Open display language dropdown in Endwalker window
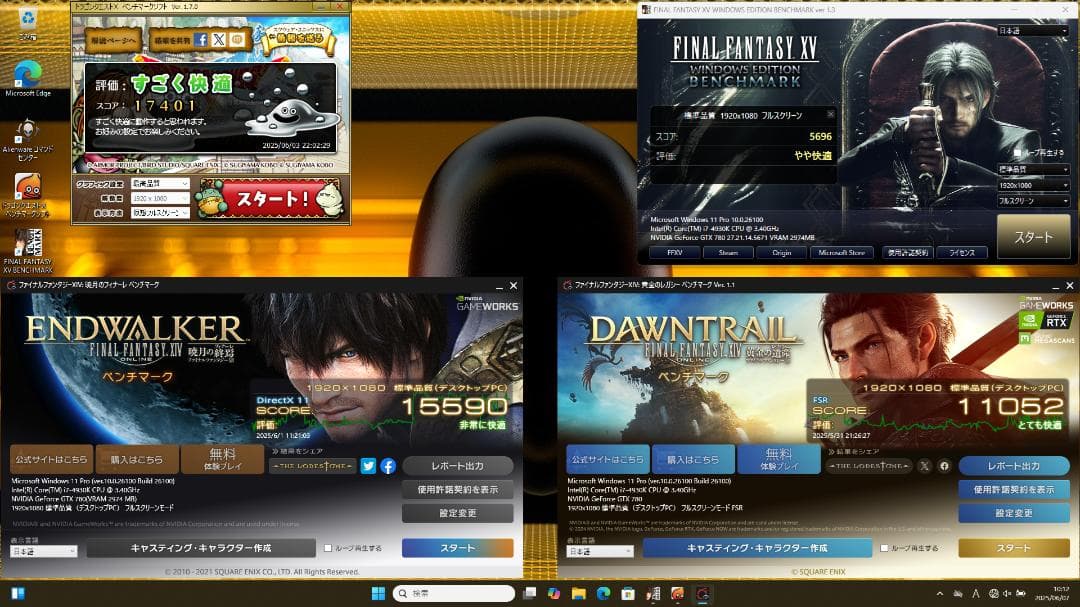Screen dimensions: 1080x607 [43, 552]
